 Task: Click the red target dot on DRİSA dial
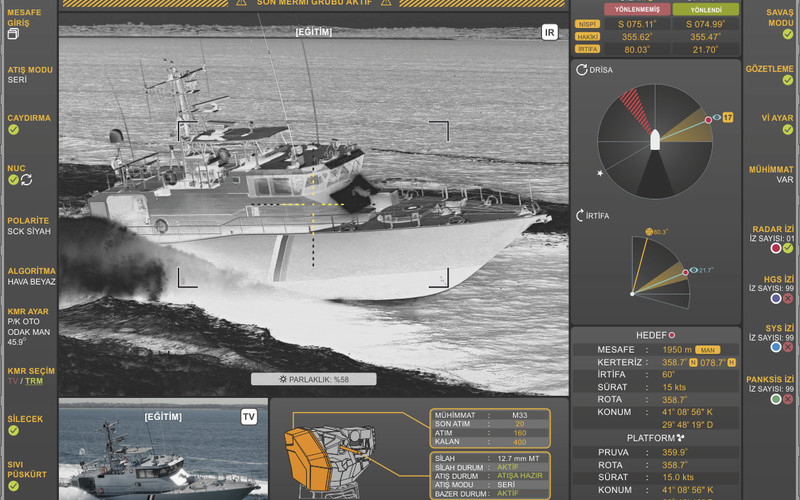pos(708,120)
